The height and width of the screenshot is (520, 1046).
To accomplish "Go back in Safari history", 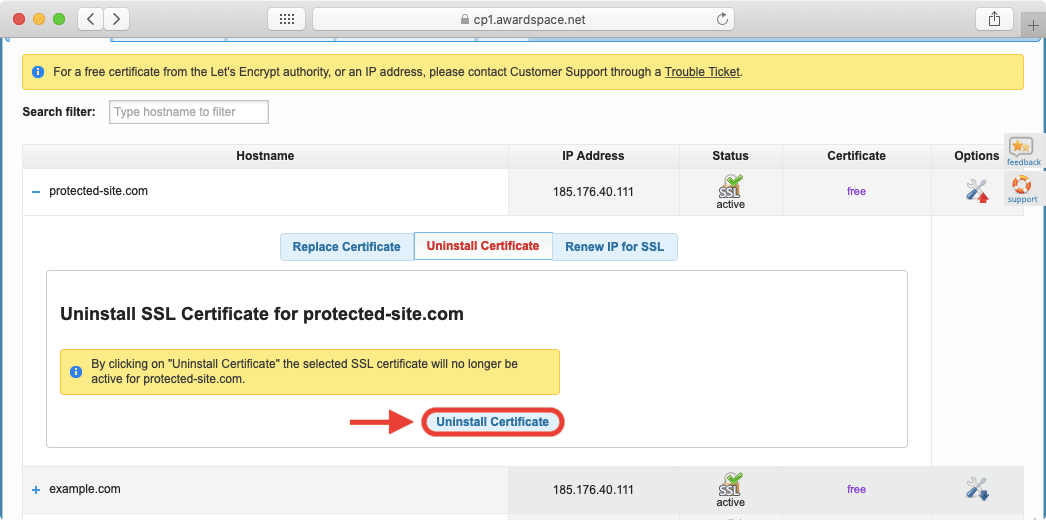I will (x=90, y=19).
